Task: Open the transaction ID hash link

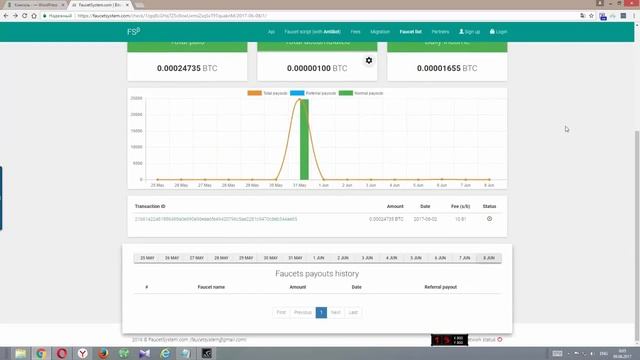Action: pyautogui.click(x=216, y=219)
